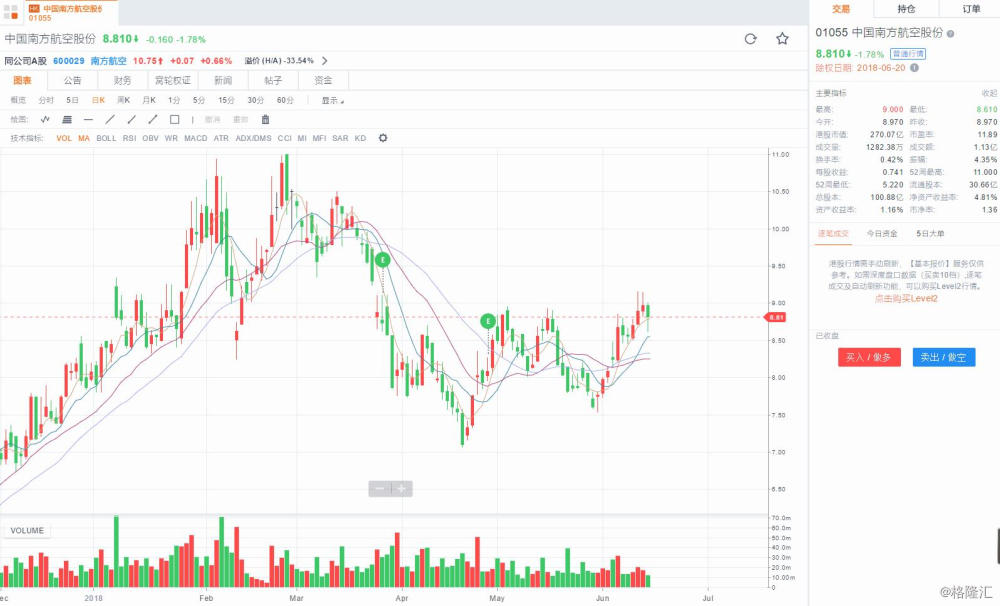Click the lower green E marker near May
Image resolution: width=1000 pixels, height=606 pixels.
coord(488,321)
